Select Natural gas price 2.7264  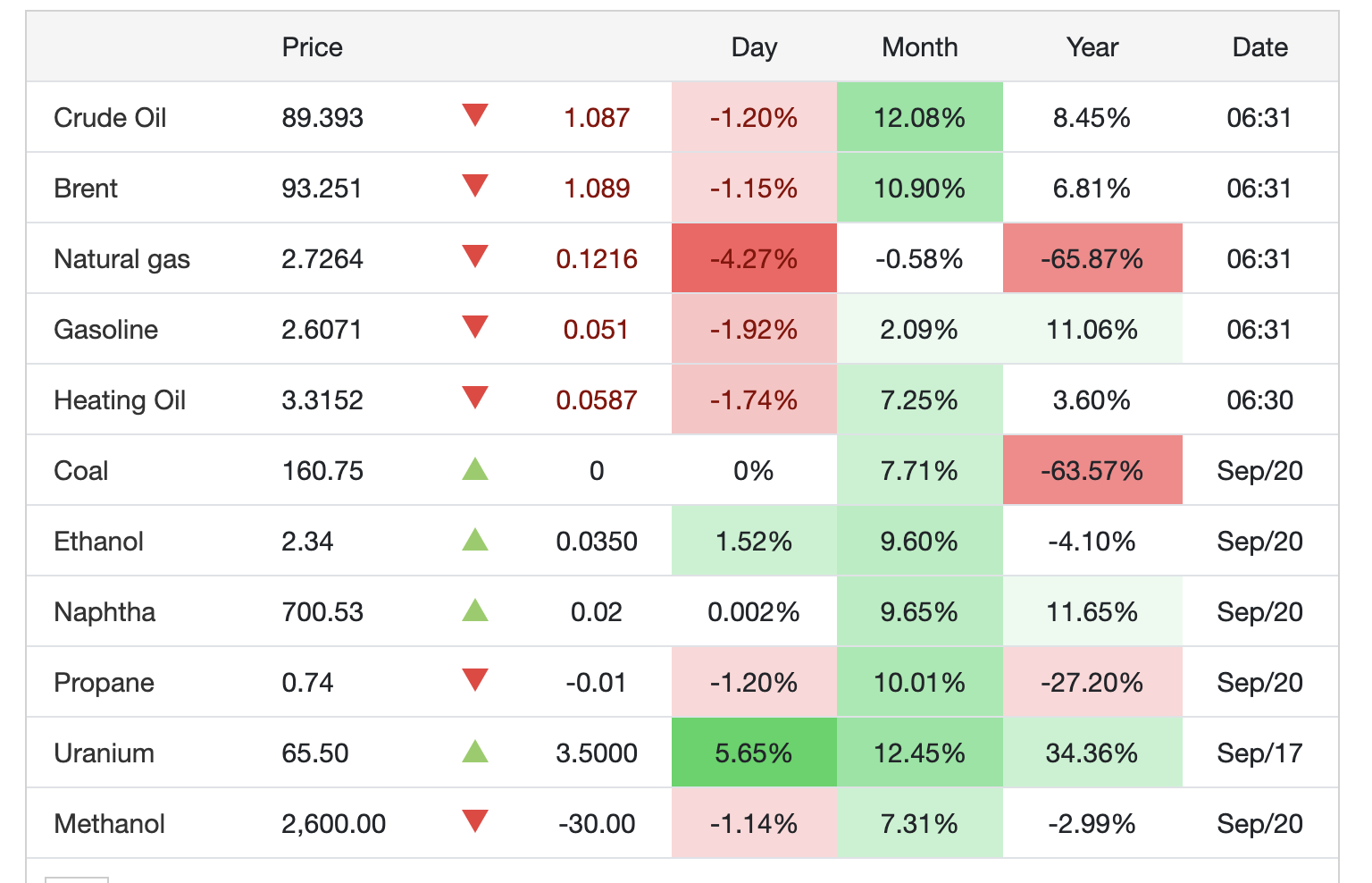coord(322,258)
